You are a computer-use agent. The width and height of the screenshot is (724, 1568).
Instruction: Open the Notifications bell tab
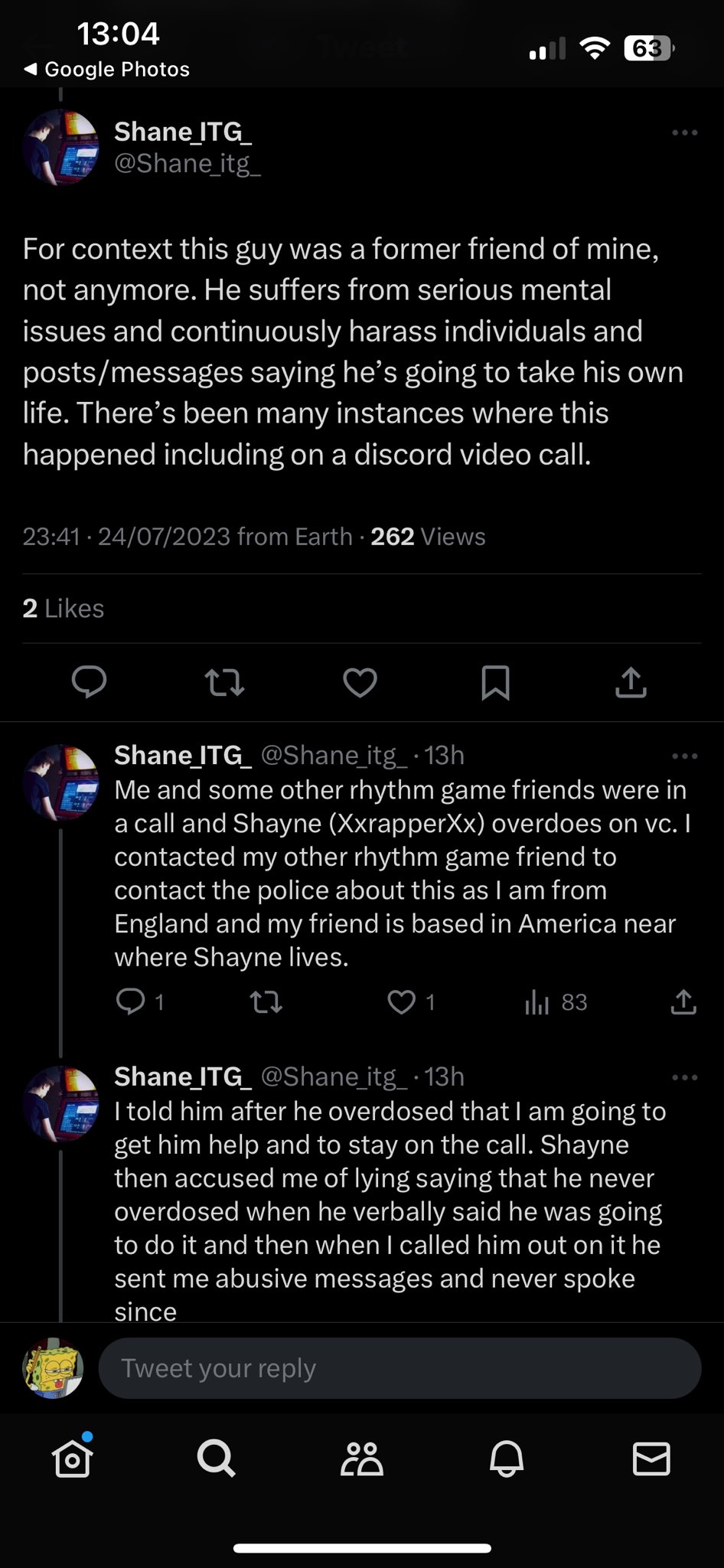tap(507, 1459)
